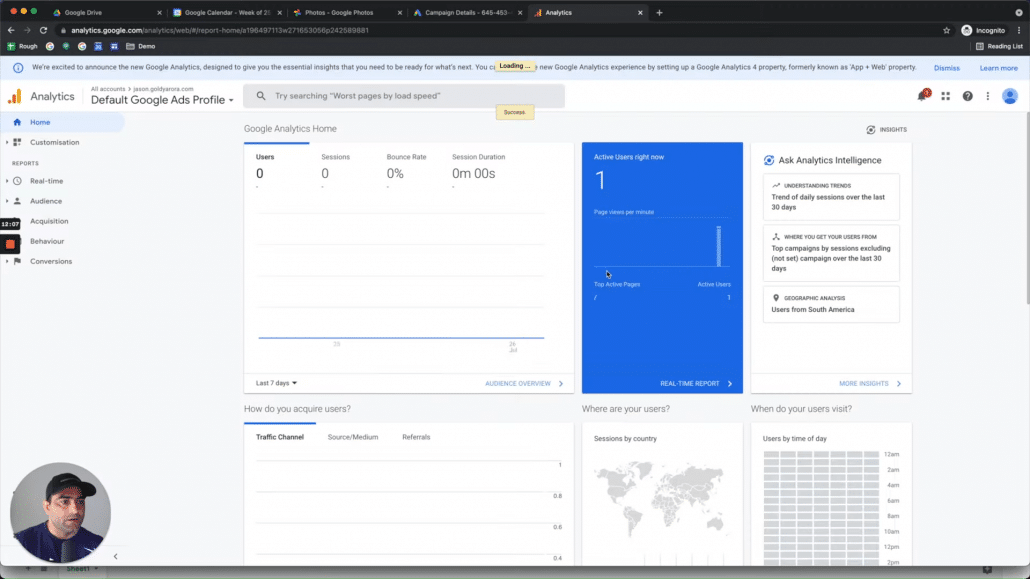Select the Sessions metric tab
1030x579 pixels.
pyautogui.click(x=335, y=166)
